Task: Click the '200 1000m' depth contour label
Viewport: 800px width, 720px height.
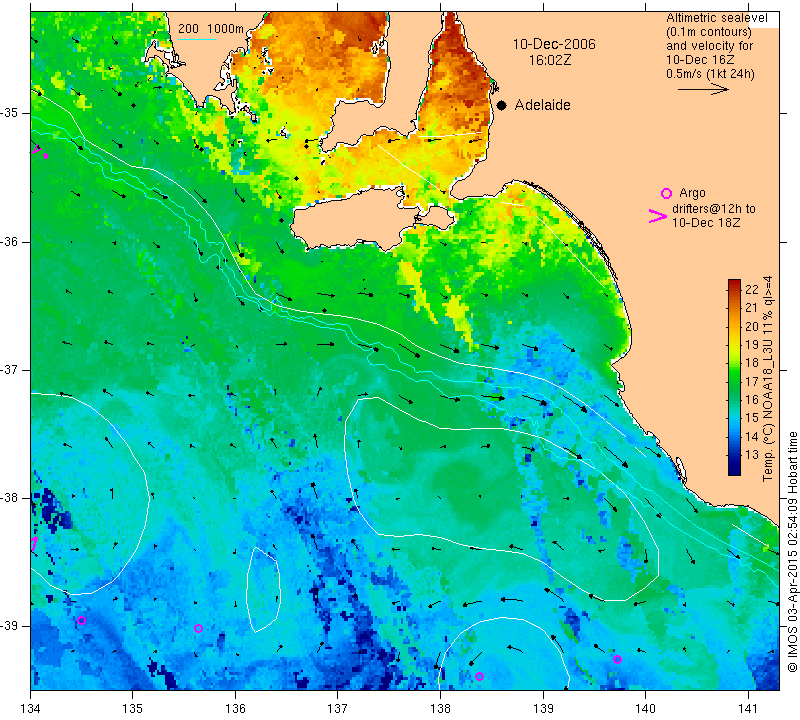Action: click(211, 29)
